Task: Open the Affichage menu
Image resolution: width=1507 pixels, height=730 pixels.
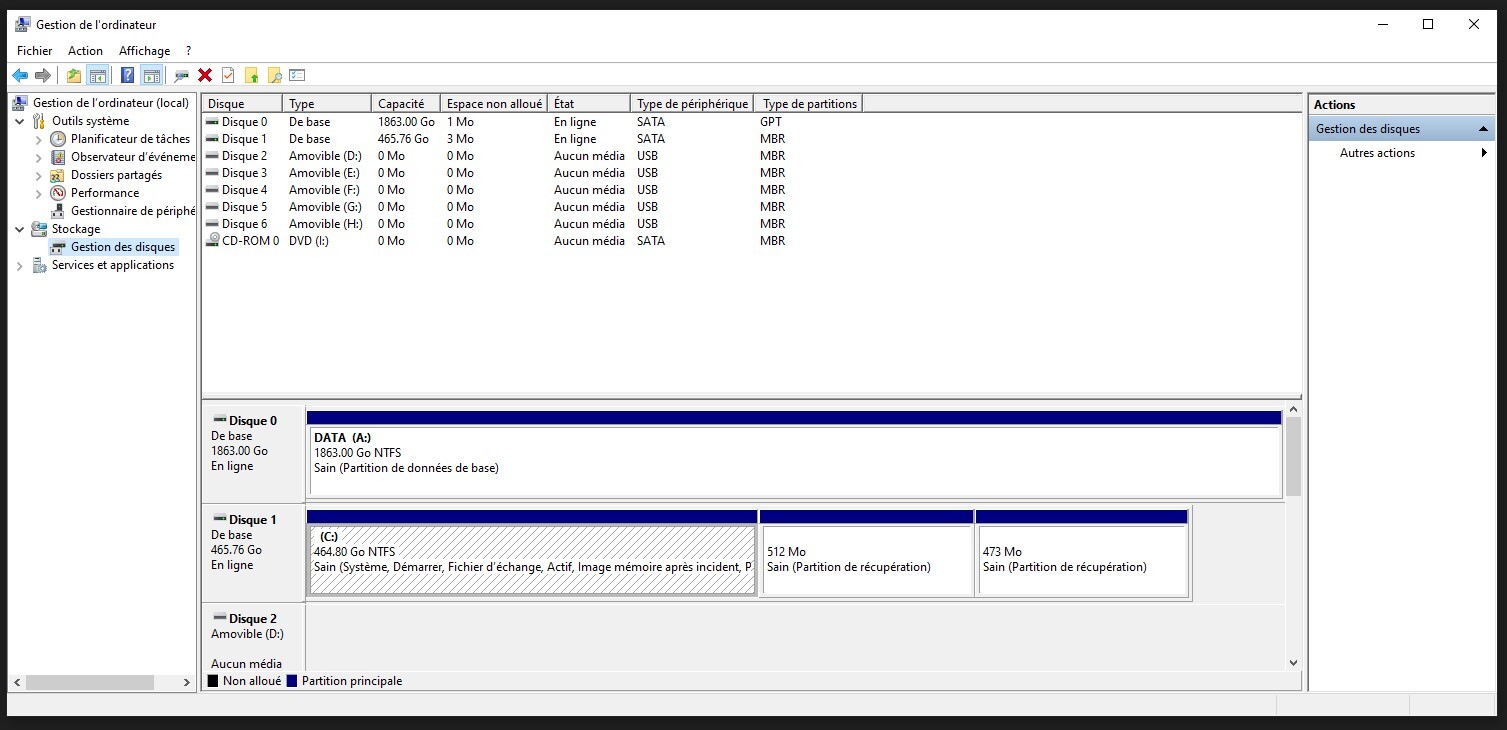Action: 144,51
